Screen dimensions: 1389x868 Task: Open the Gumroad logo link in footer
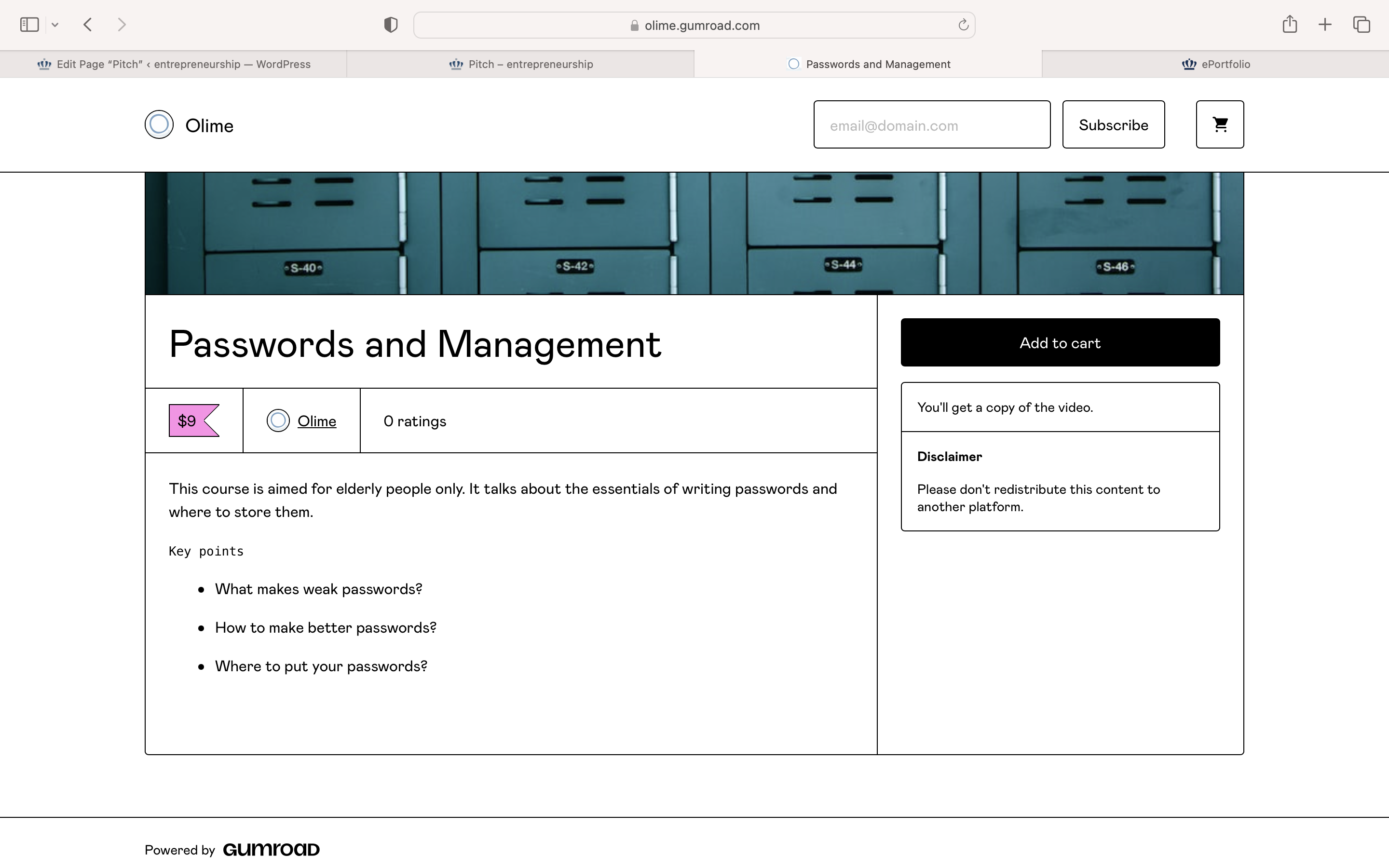[271, 850]
